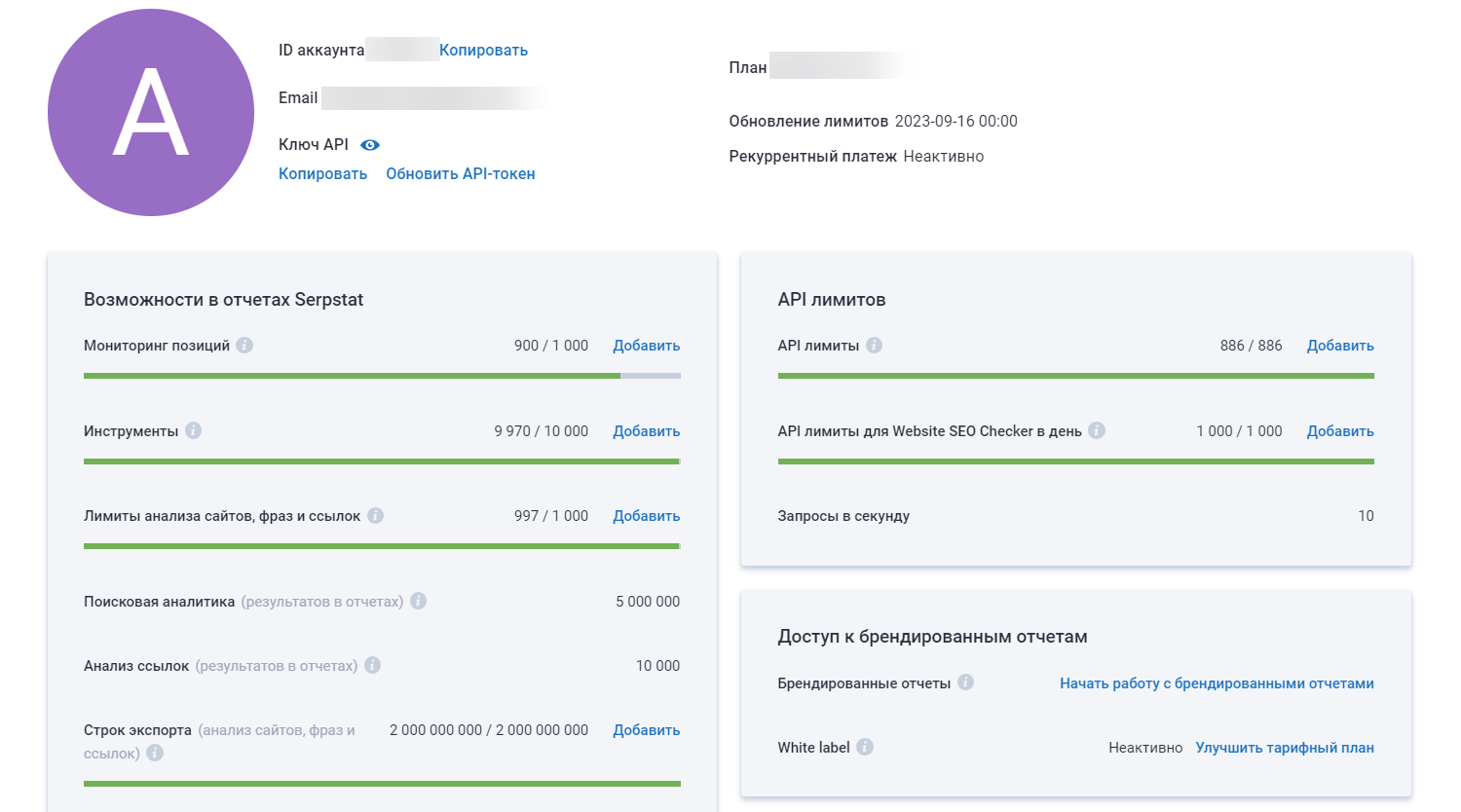This screenshot has height=812, width=1461.
Task: Copy the API key
Action: point(322,174)
